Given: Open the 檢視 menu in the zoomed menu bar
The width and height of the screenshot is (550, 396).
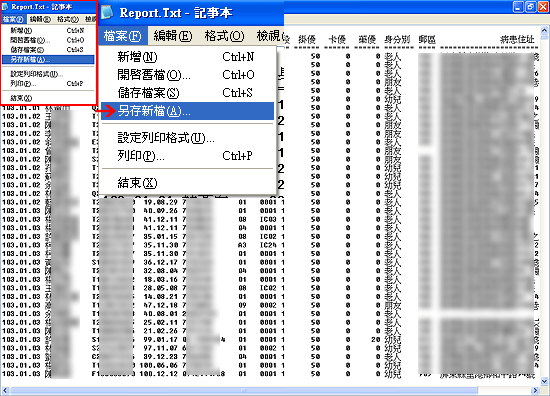Looking at the screenshot, I should pos(269,36).
